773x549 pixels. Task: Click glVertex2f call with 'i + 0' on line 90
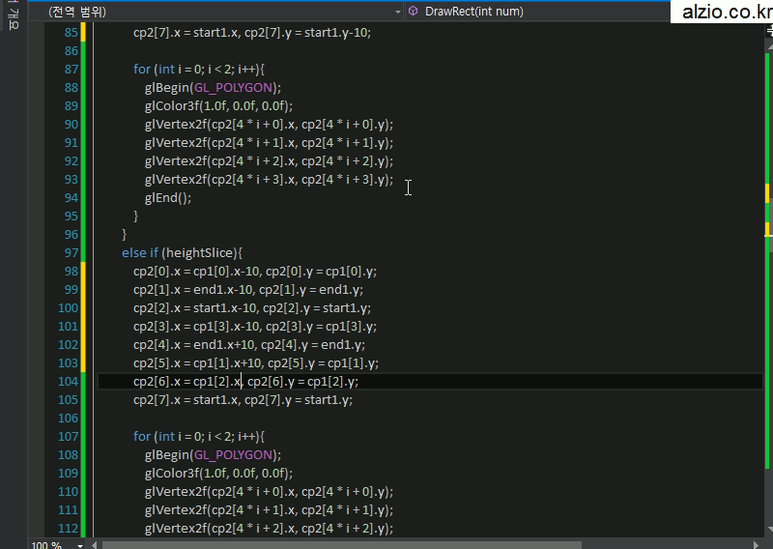pyautogui.click(x=269, y=124)
